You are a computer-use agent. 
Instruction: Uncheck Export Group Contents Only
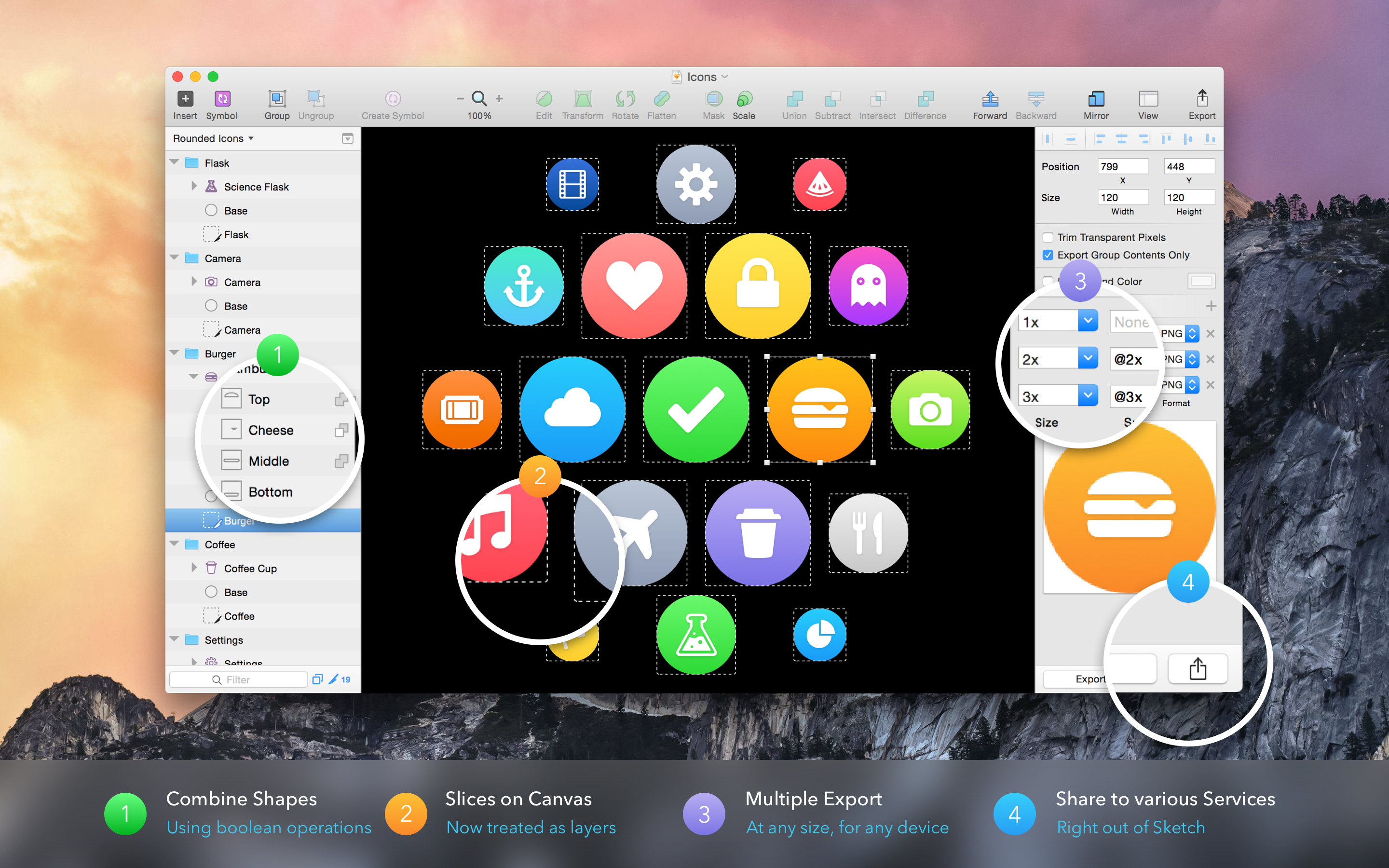[1048, 255]
